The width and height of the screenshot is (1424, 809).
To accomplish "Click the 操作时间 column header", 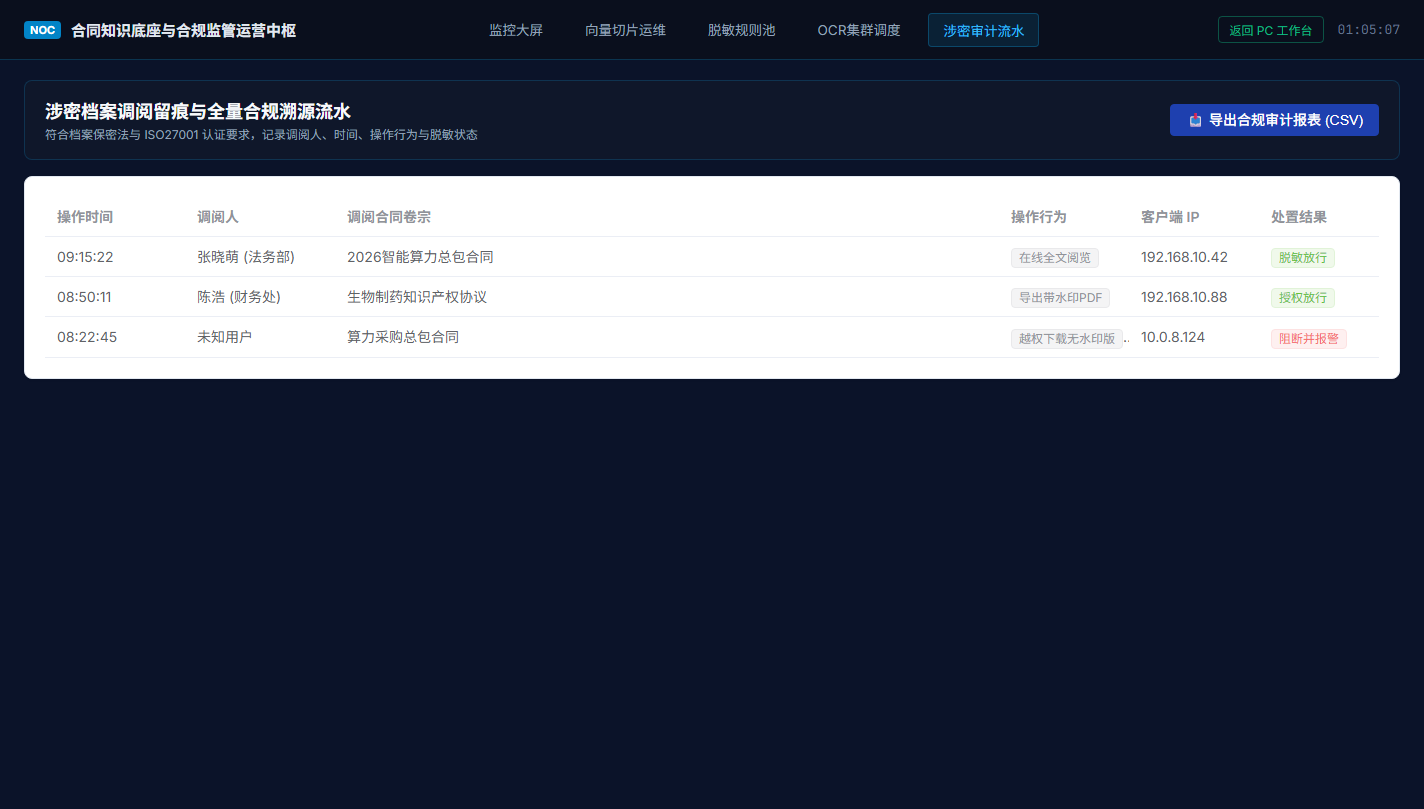I will 85,217.
